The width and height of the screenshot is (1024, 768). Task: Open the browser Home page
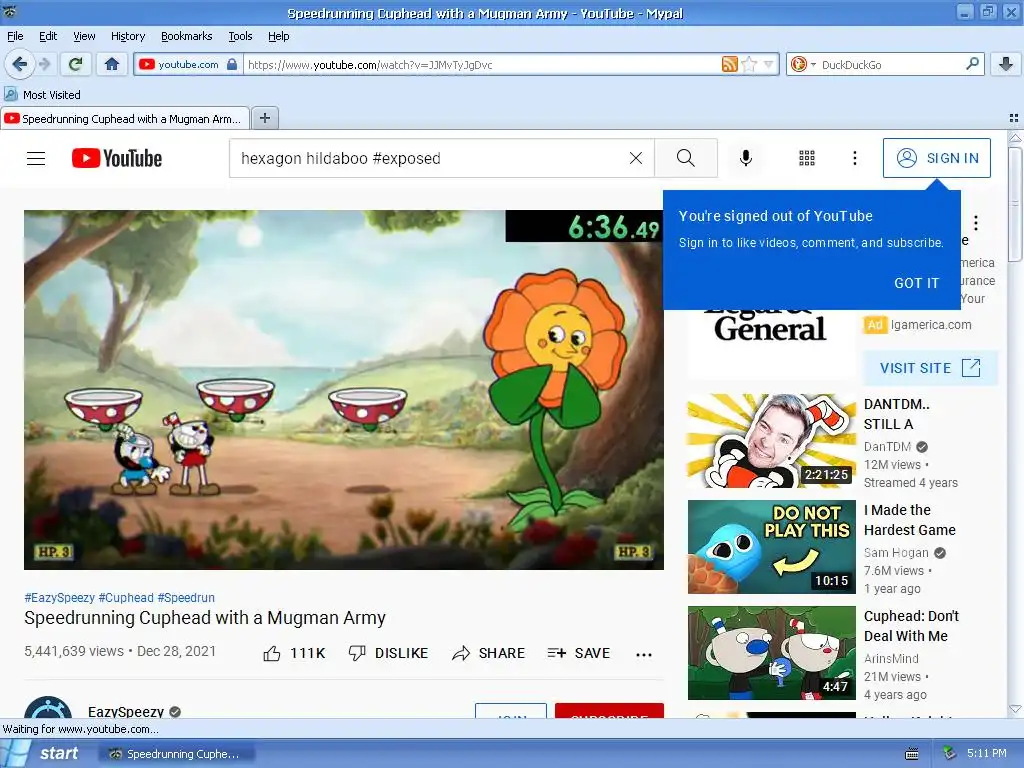pos(112,64)
